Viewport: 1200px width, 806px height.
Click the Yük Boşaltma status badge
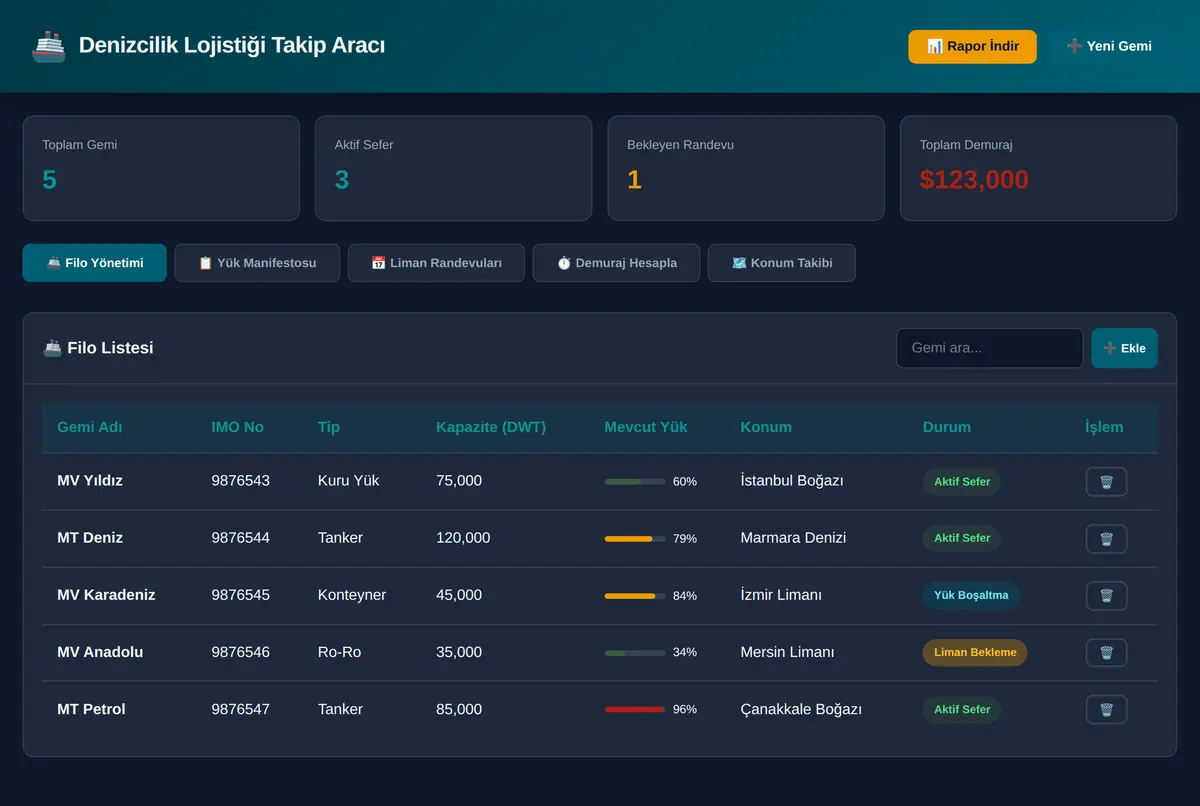971,596
